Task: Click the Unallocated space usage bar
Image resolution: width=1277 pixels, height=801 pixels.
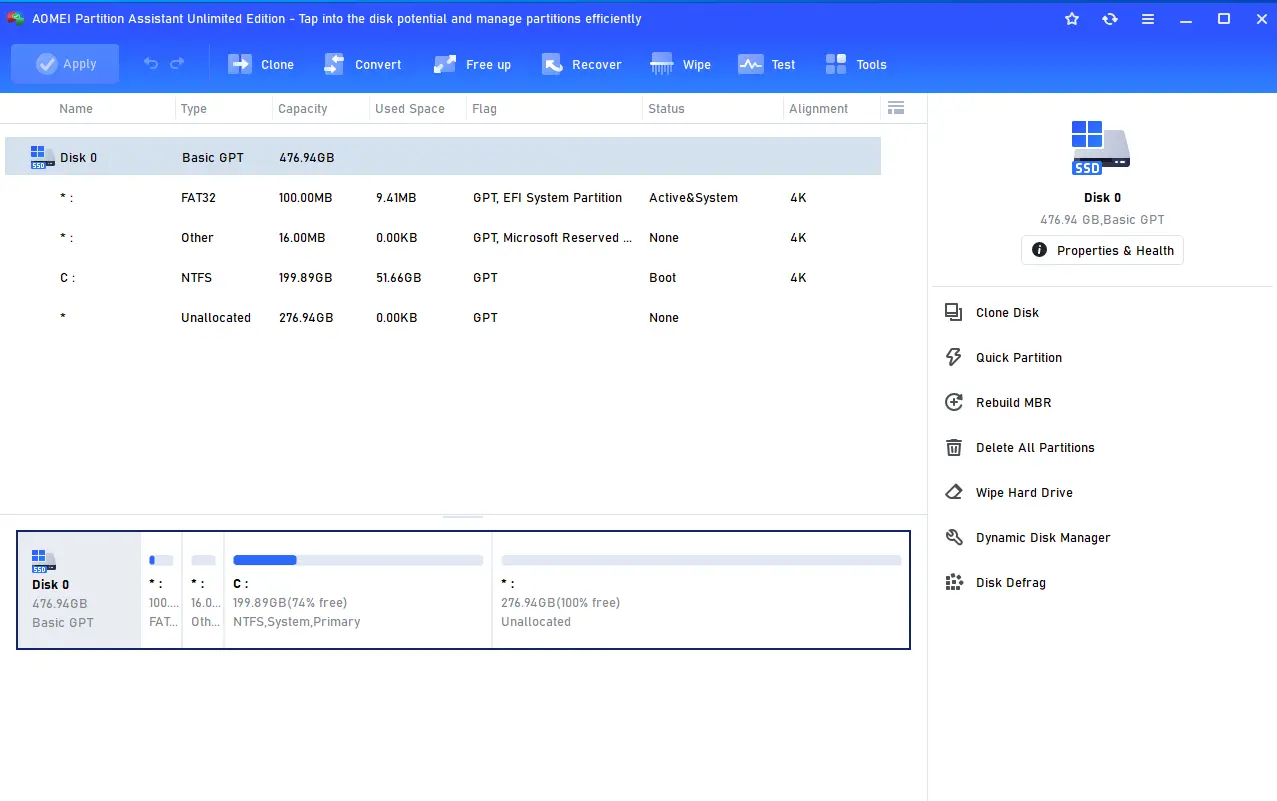Action: (701, 560)
